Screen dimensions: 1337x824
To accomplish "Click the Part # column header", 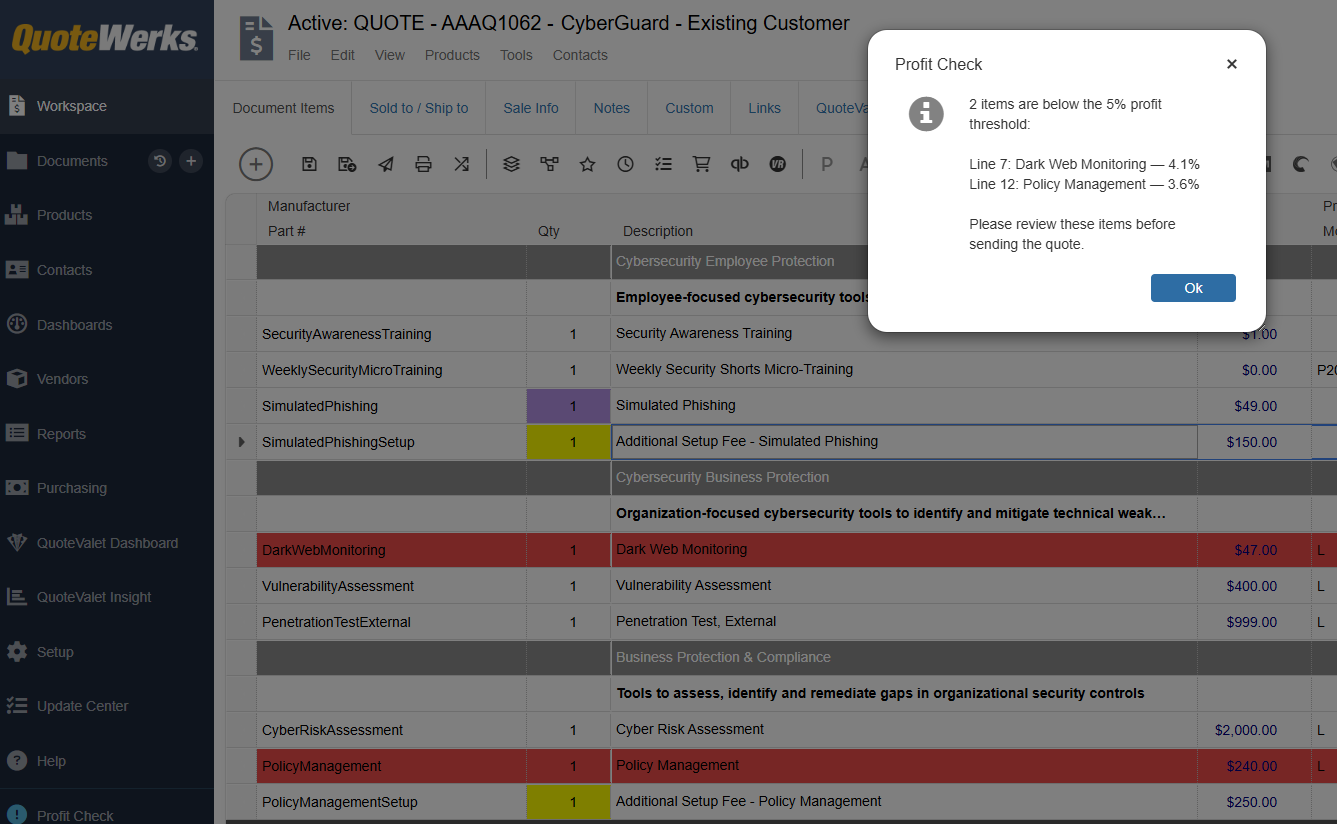I will point(287,231).
